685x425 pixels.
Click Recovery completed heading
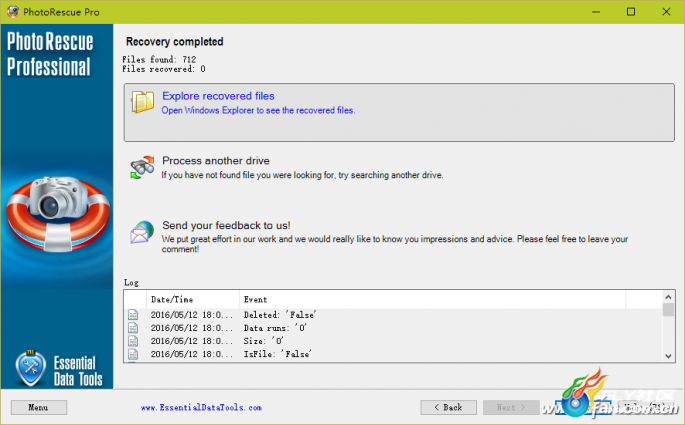click(x=174, y=41)
